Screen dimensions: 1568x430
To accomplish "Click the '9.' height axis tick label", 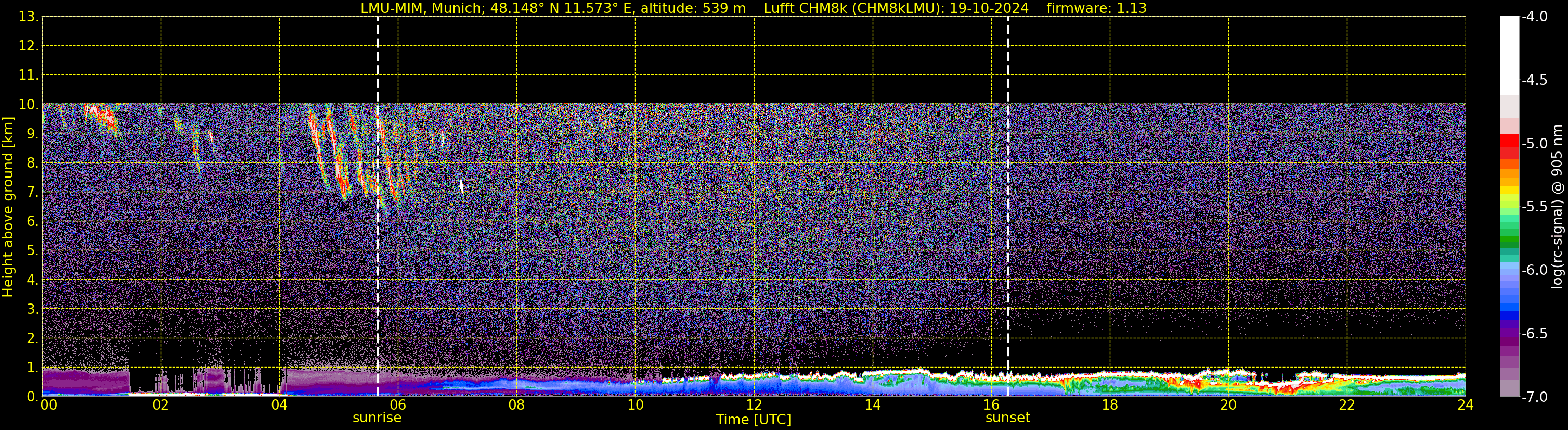I will click(32, 134).
